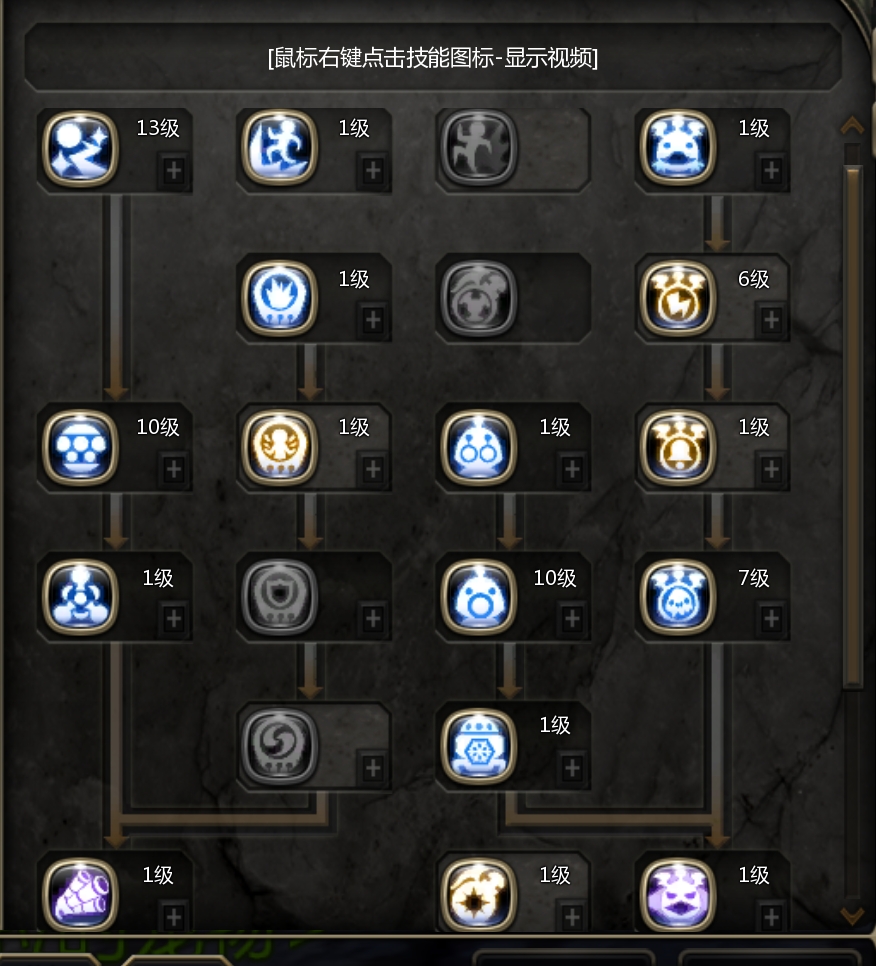Select the golden bell skill icon

[x=678, y=447]
